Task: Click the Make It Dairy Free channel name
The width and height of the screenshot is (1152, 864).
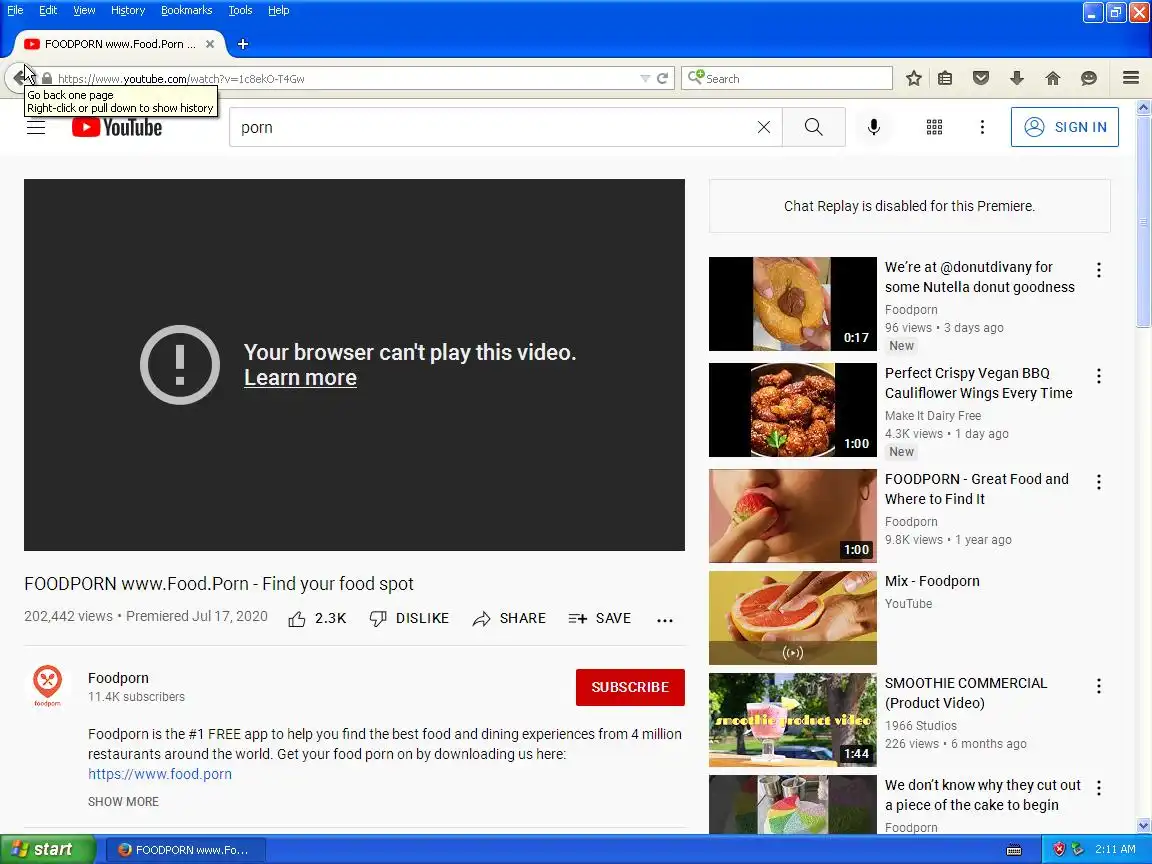Action: [933, 416]
